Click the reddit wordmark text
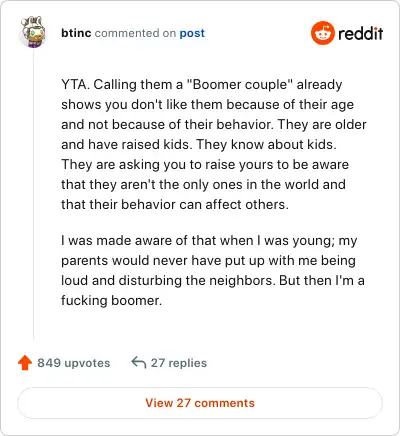400x436 pixels. (360, 33)
